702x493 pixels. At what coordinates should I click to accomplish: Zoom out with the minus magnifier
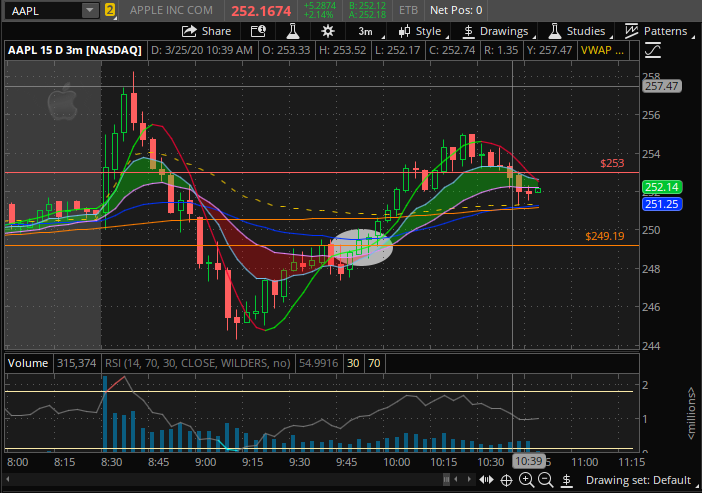tap(545, 480)
